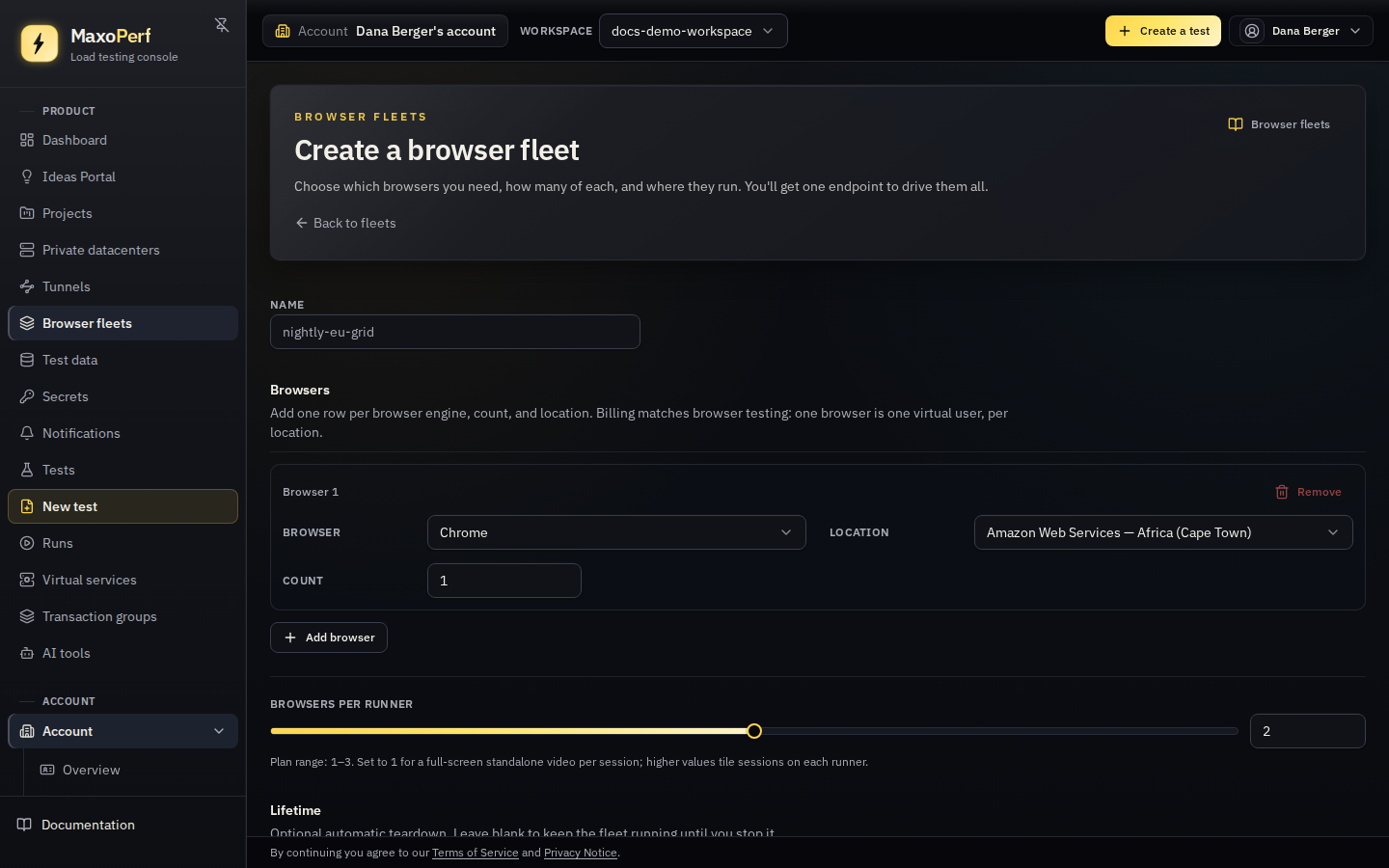Screen dimensions: 1389x868
Task: Click the Browsers per runner slider handle
Action: (754, 731)
